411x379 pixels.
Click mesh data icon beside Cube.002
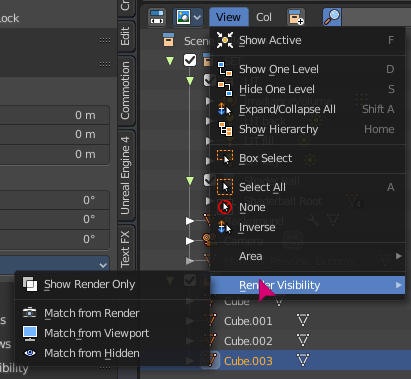point(303,340)
